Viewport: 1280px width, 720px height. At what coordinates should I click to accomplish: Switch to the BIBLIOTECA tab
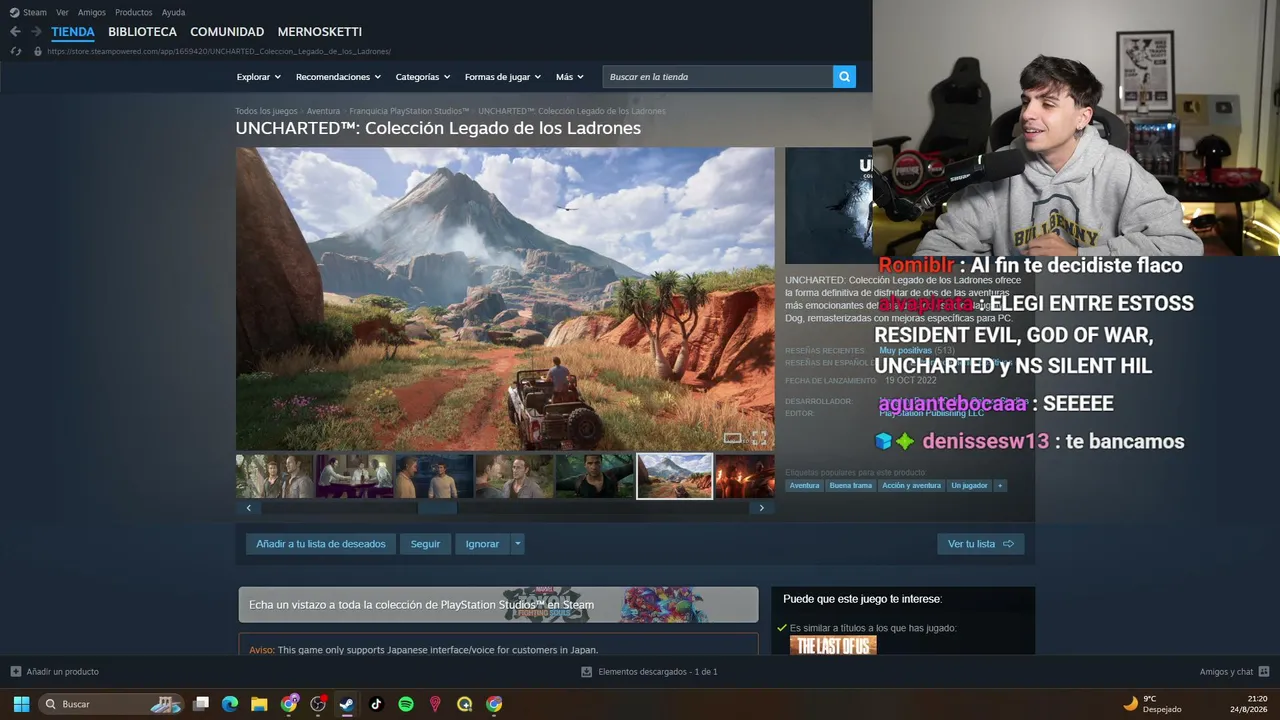click(142, 32)
